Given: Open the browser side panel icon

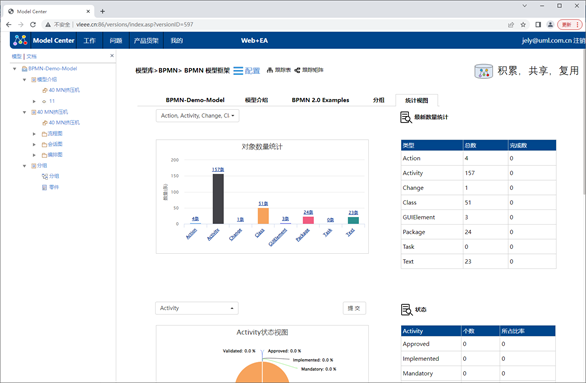Looking at the screenshot, I should point(538,25).
